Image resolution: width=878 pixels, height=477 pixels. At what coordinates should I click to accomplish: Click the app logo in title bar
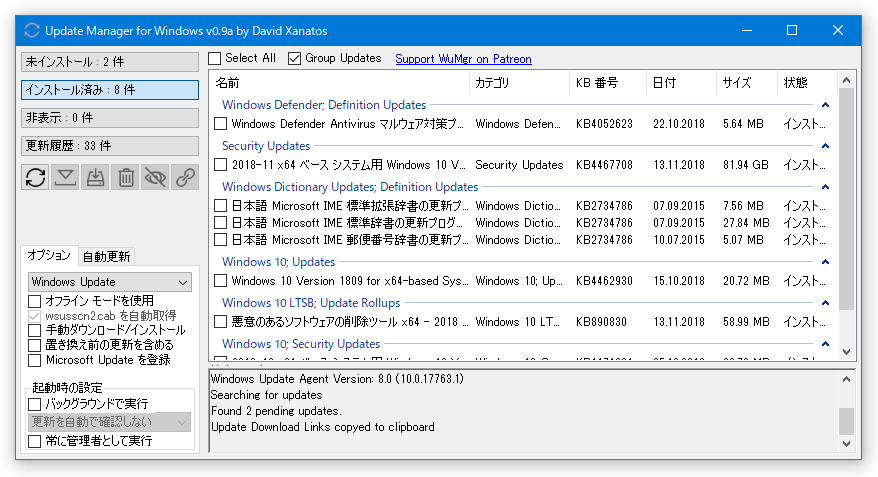click(x=32, y=30)
